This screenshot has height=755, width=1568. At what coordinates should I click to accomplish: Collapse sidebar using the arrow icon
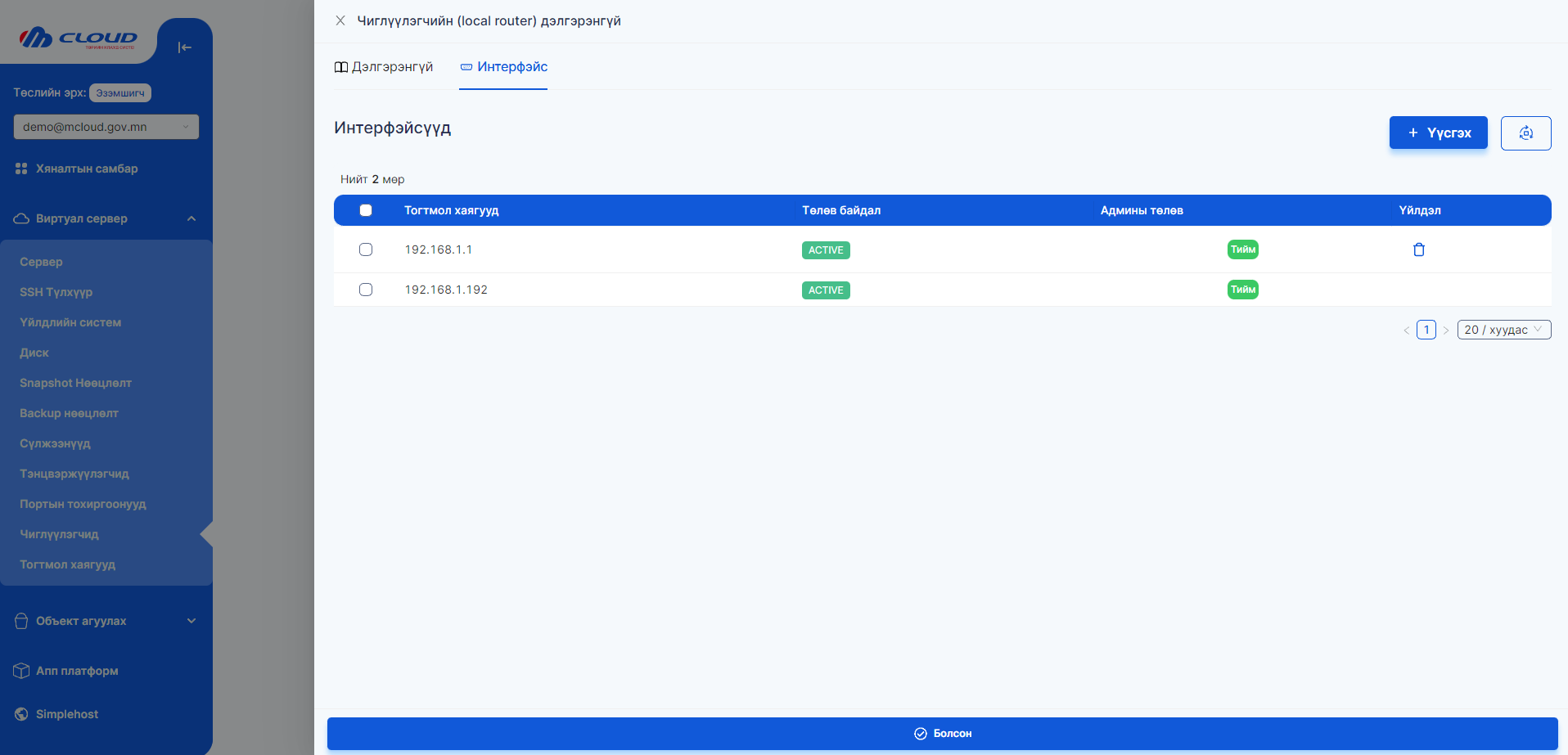pos(185,47)
